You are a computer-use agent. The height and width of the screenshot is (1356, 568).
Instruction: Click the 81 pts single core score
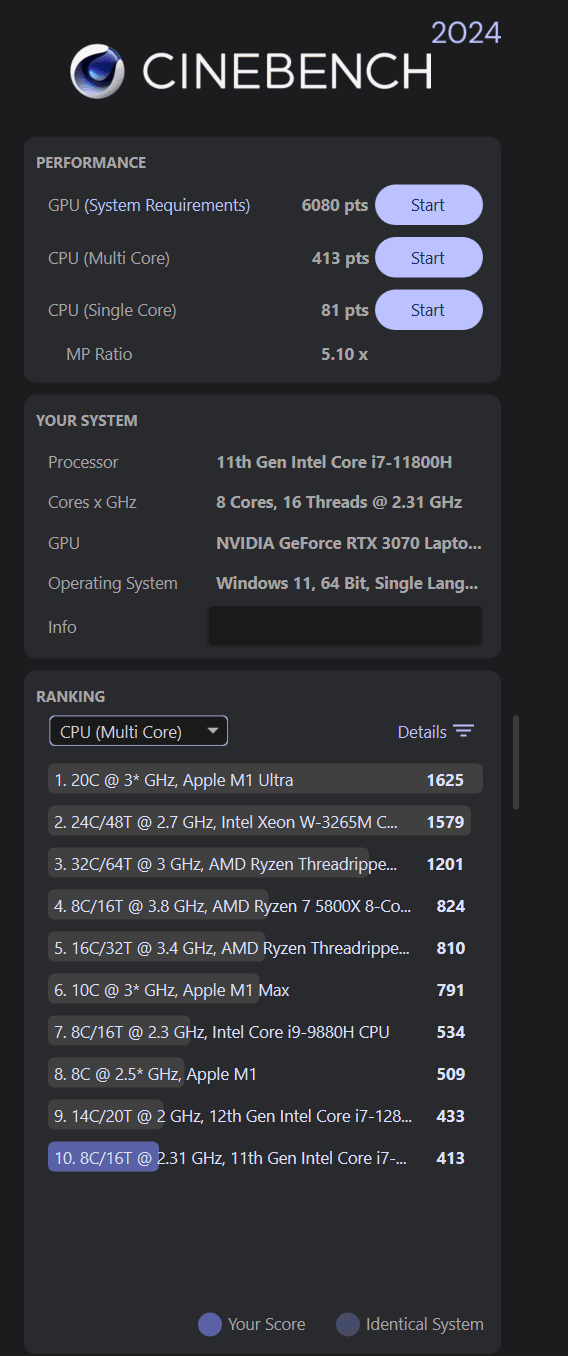pos(345,310)
